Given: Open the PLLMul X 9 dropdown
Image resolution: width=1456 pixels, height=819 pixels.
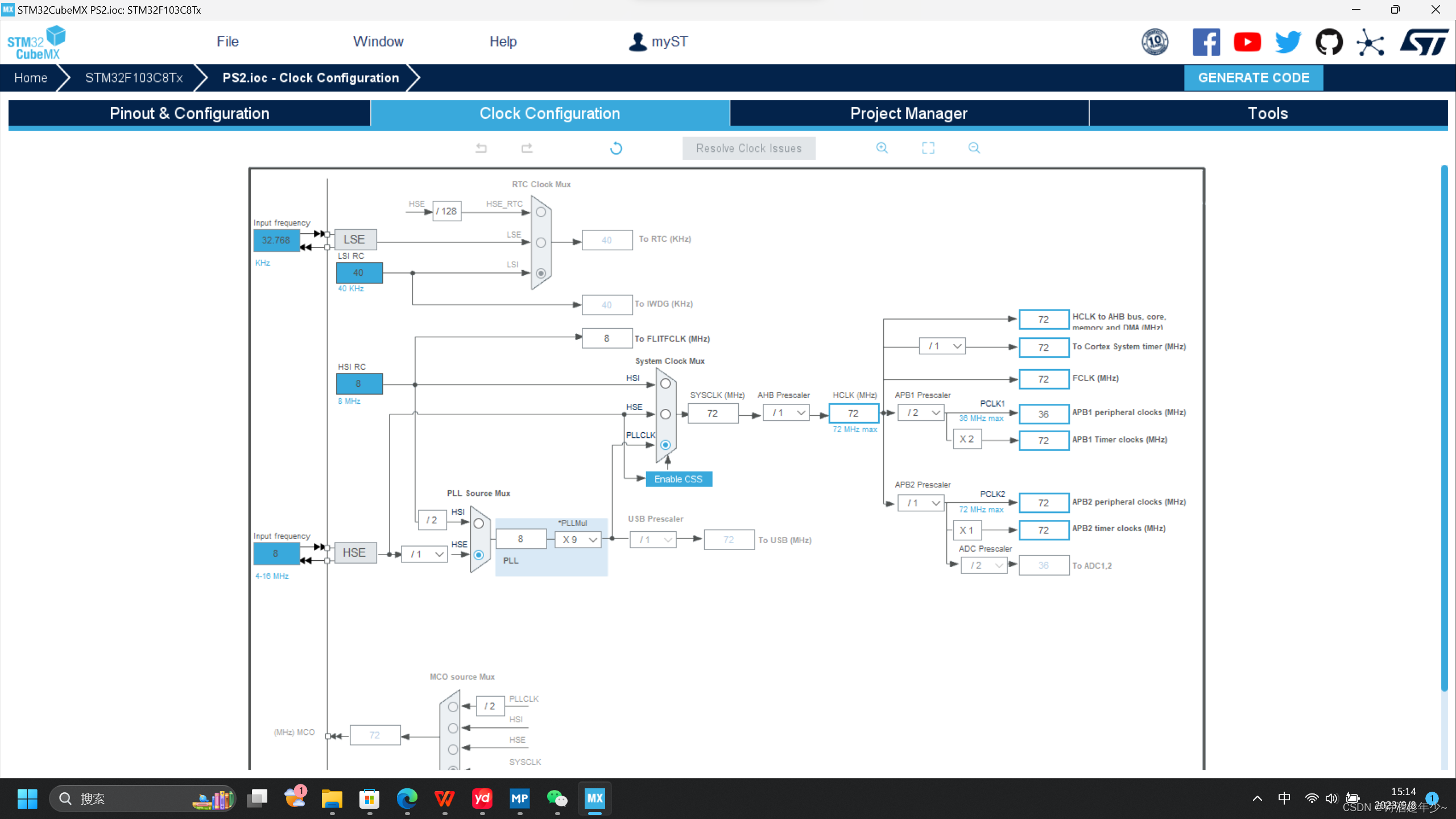Looking at the screenshot, I should coord(578,539).
